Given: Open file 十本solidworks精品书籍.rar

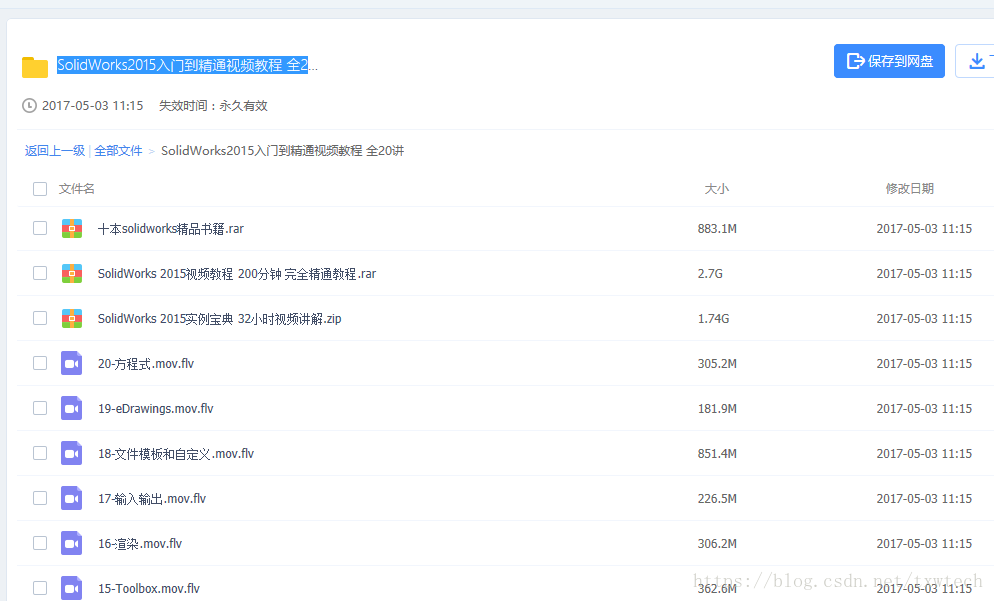Looking at the screenshot, I should [171, 229].
